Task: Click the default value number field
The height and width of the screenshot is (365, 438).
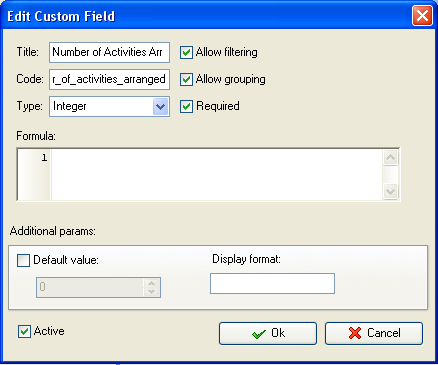Action: pos(90,287)
